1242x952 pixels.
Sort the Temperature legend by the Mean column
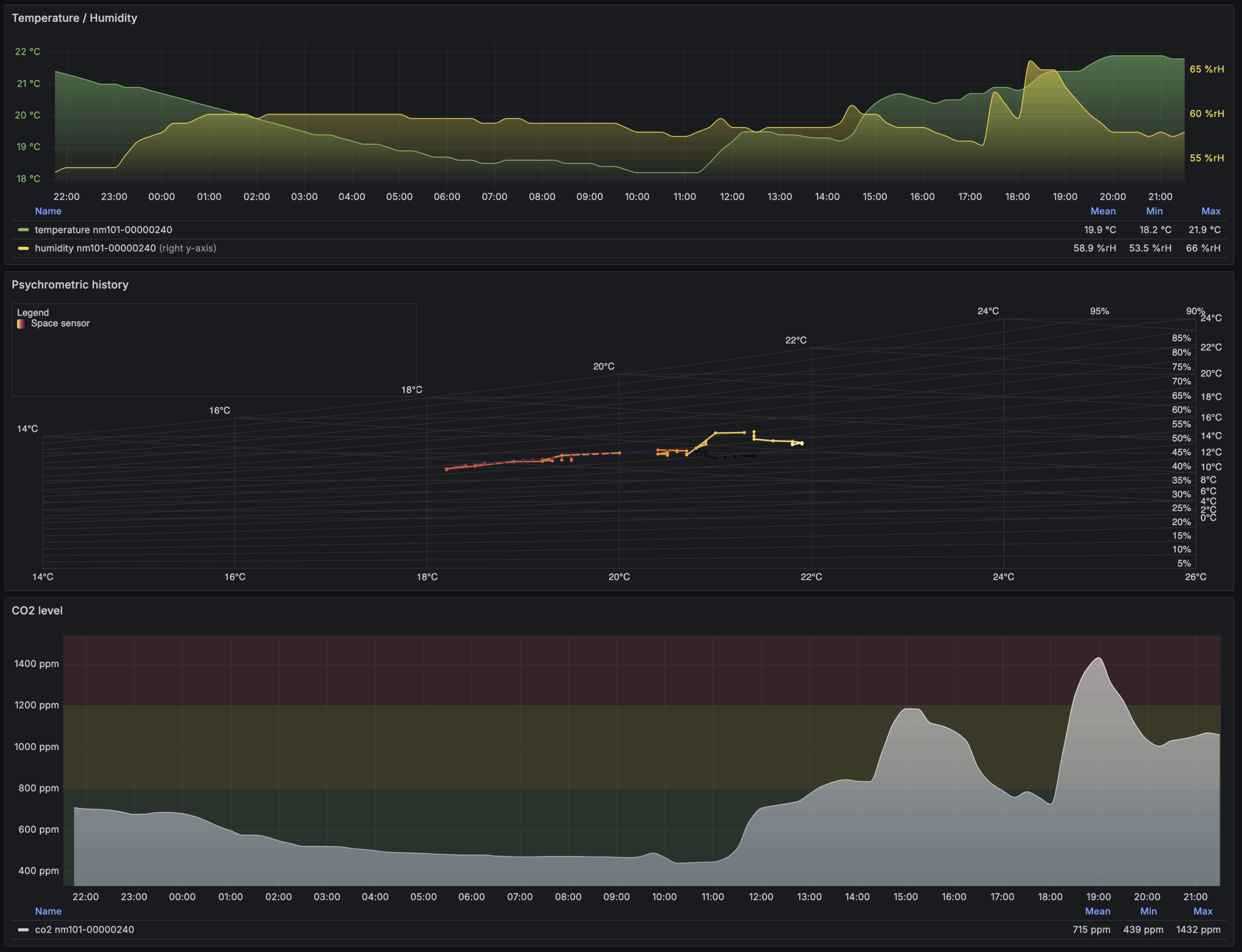pyautogui.click(x=1103, y=211)
